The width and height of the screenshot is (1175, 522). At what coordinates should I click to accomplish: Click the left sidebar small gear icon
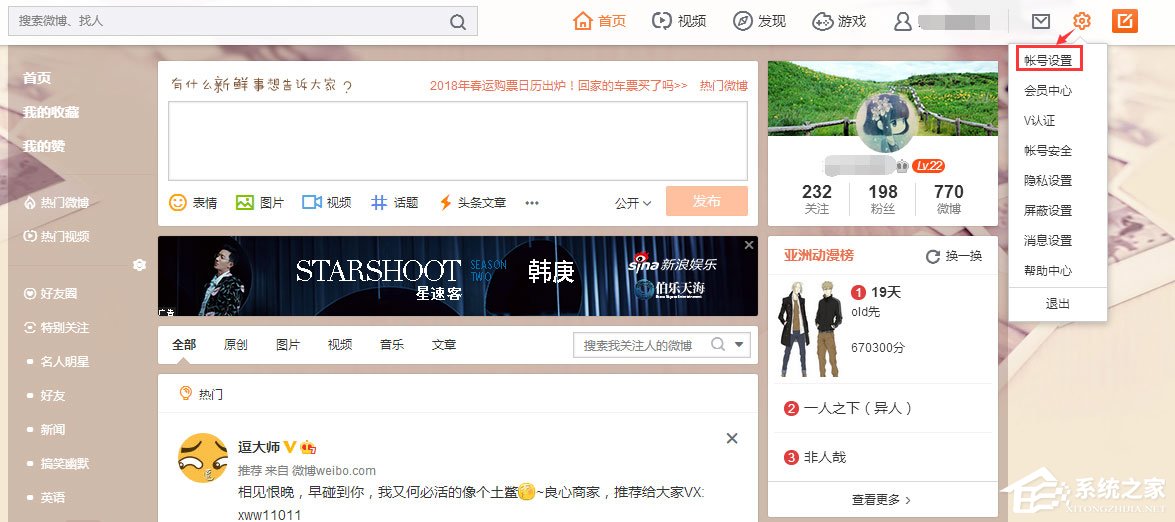click(x=139, y=265)
